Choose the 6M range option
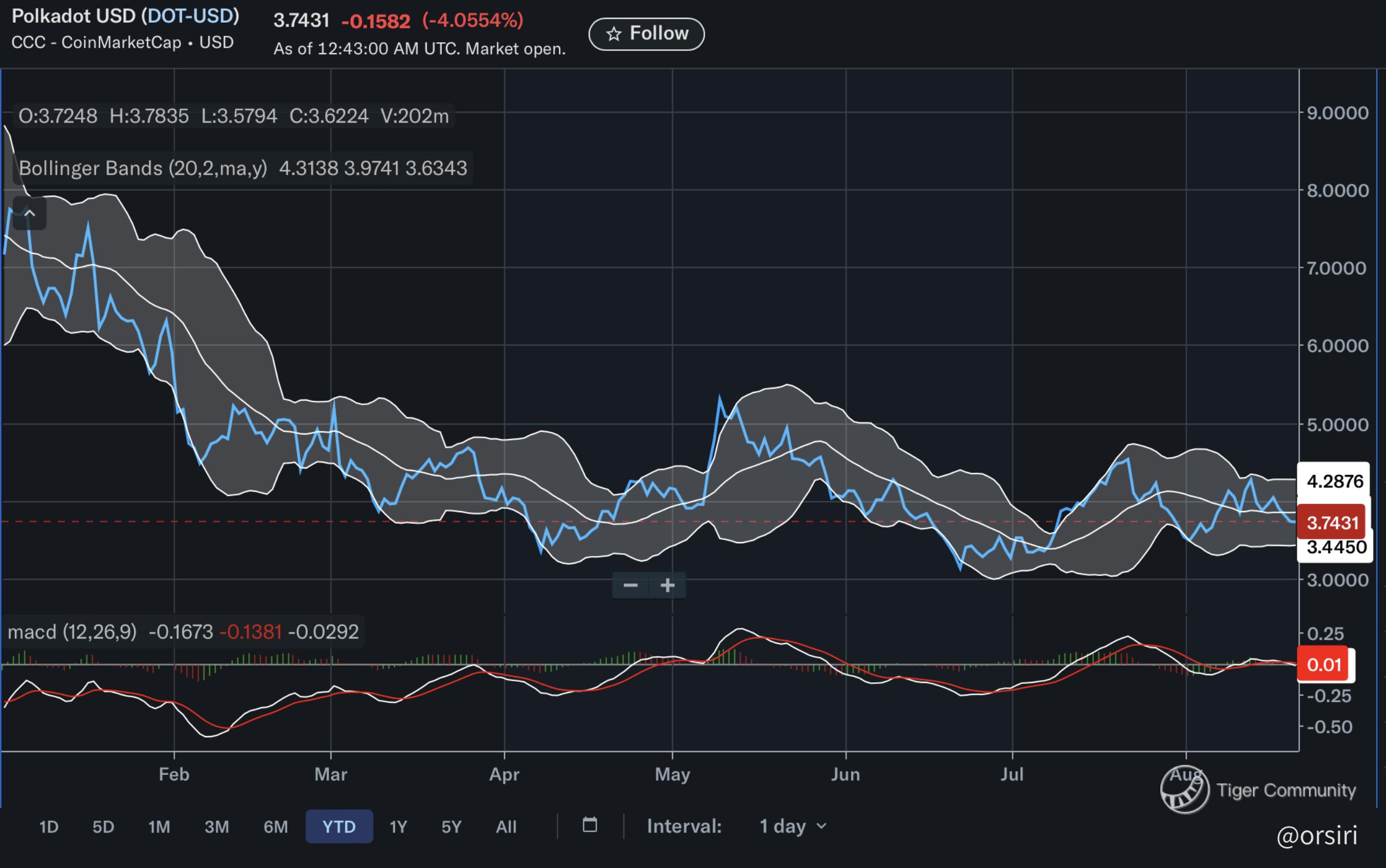This screenshot has height=868, width=1386. 276,826
